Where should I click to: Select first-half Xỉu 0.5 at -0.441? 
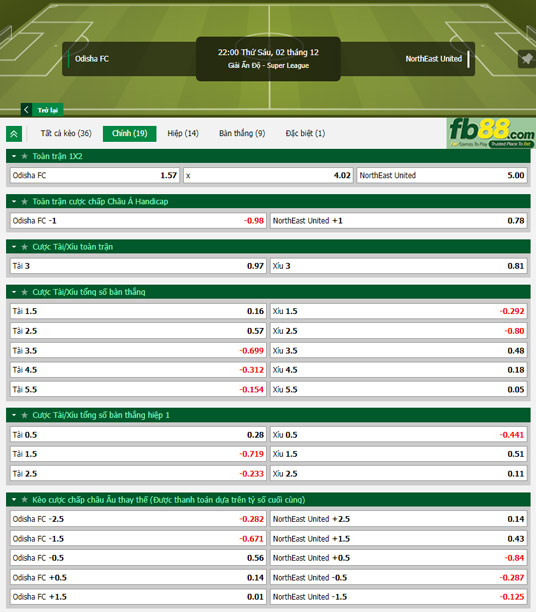coord(399,434)
